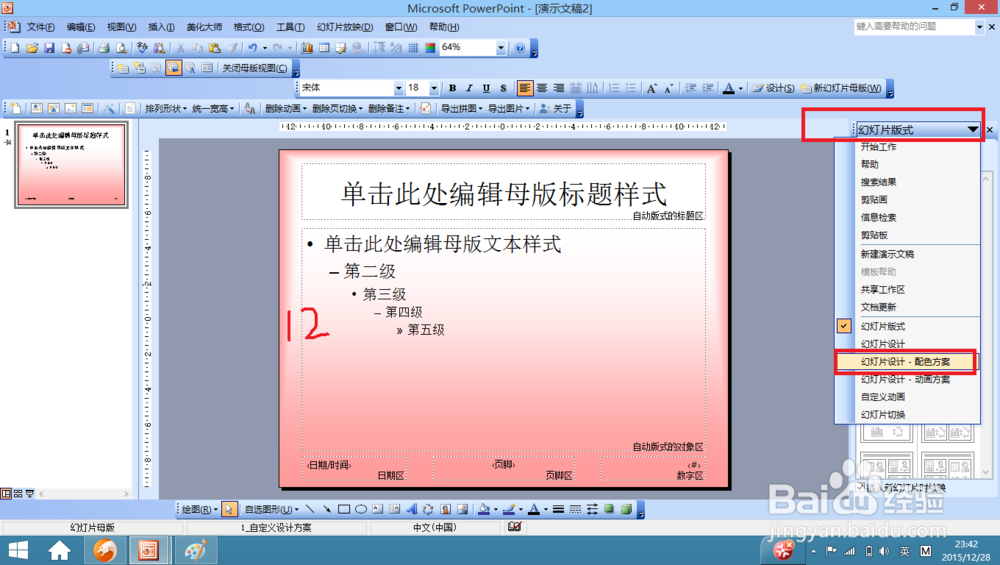Viewport: 1000px width, 565px height.
Task: Expand the 删除动画 dropdown
Action: 286,109
